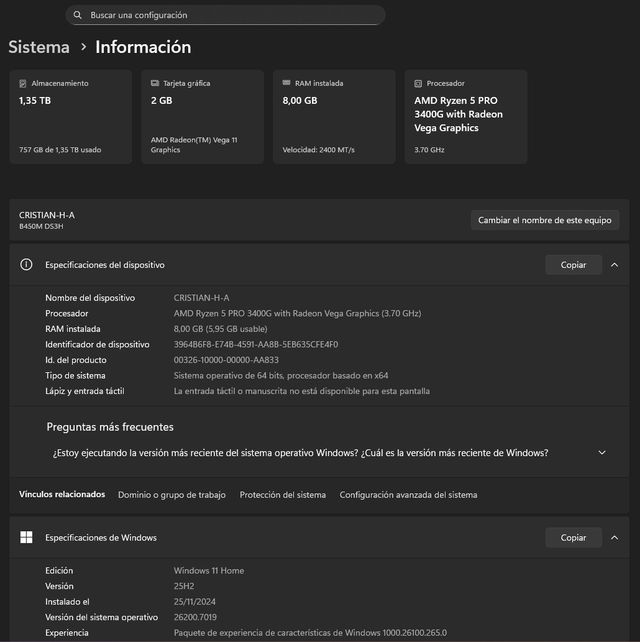Click the Experiencia label
The height and width of the screenshot is (642, 640).
(x=67, y=633)
